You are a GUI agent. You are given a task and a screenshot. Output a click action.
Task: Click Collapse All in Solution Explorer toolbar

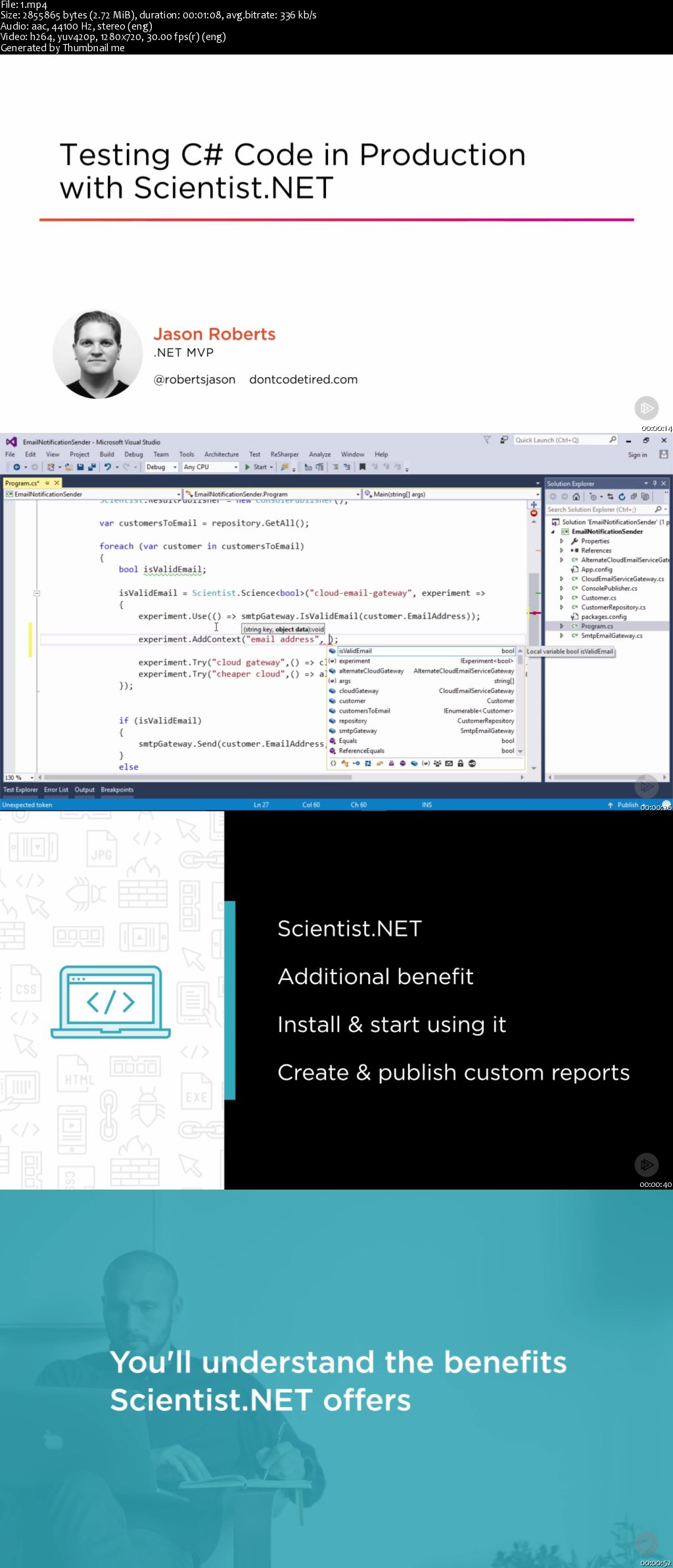(x=634, y=497)
